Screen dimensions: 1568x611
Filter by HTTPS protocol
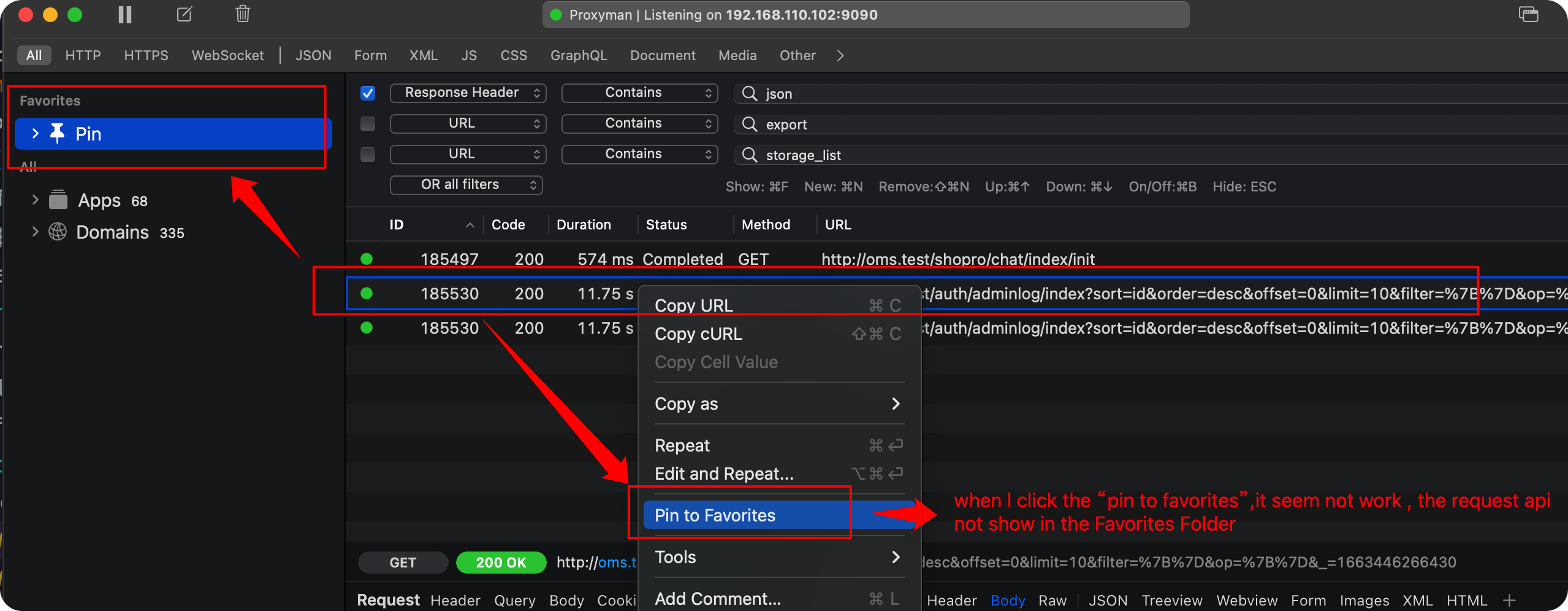[x=146, y=55]
